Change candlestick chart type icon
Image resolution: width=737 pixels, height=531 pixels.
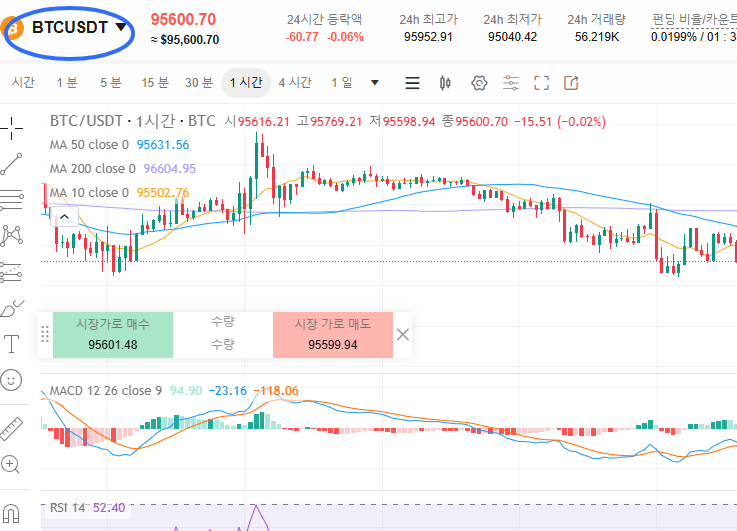[x=446, y=83]
